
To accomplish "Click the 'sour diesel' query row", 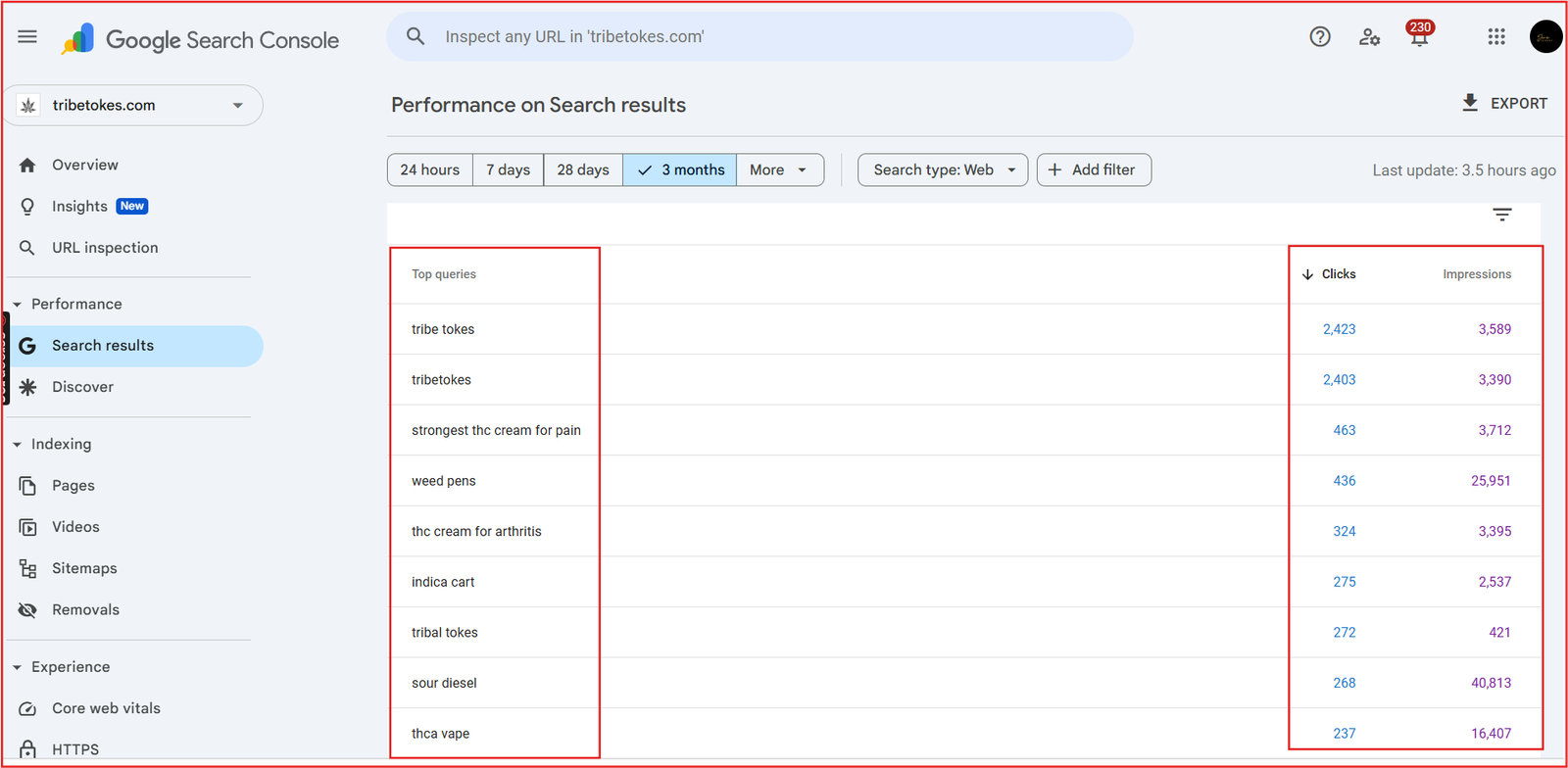I will (963, 683).
